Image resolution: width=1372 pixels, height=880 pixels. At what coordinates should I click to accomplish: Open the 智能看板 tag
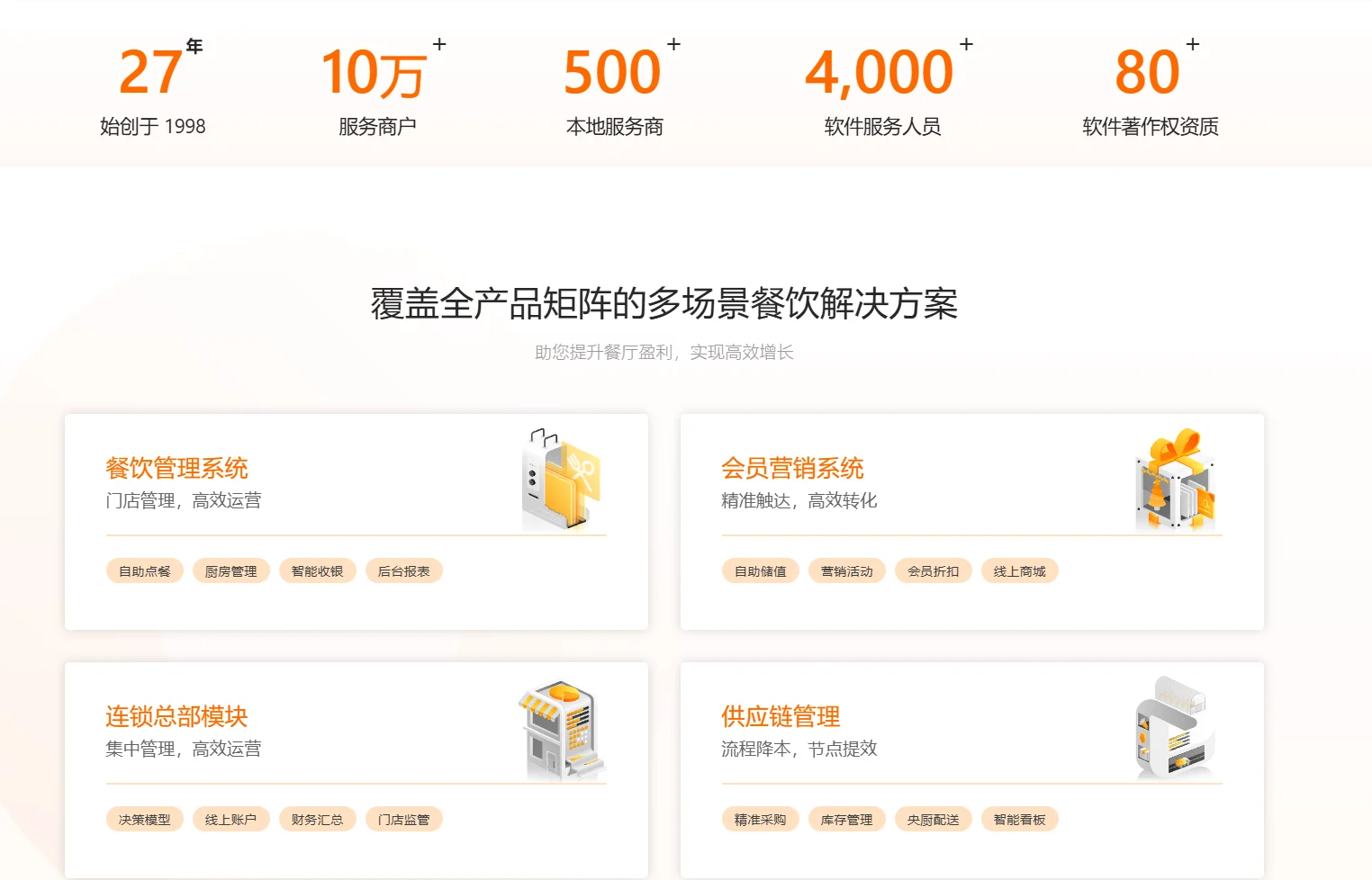(1020, 820)
